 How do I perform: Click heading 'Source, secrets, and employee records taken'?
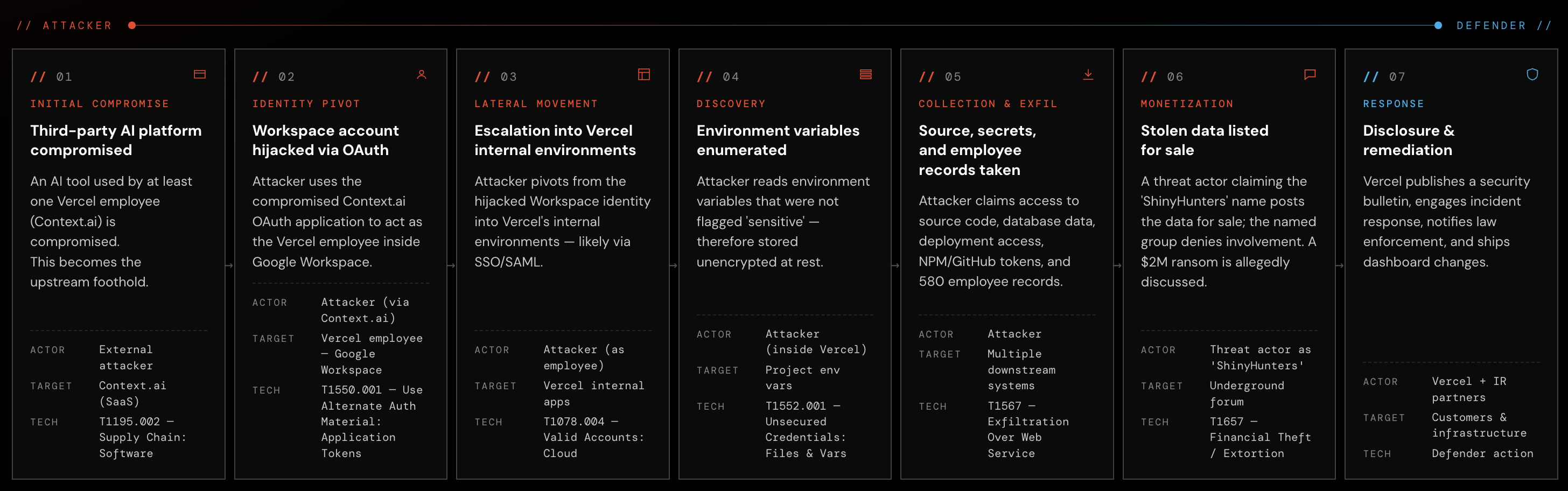tap(977, 150)
